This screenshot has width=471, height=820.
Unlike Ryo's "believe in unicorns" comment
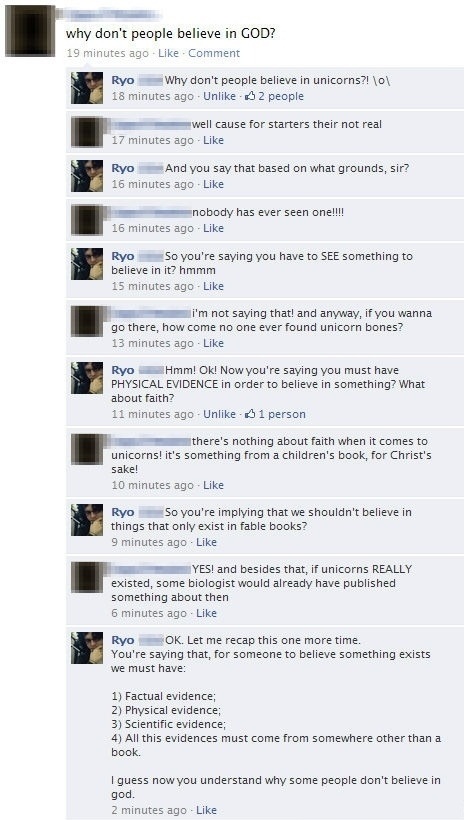pyautogui.click(x=219, y=96)
